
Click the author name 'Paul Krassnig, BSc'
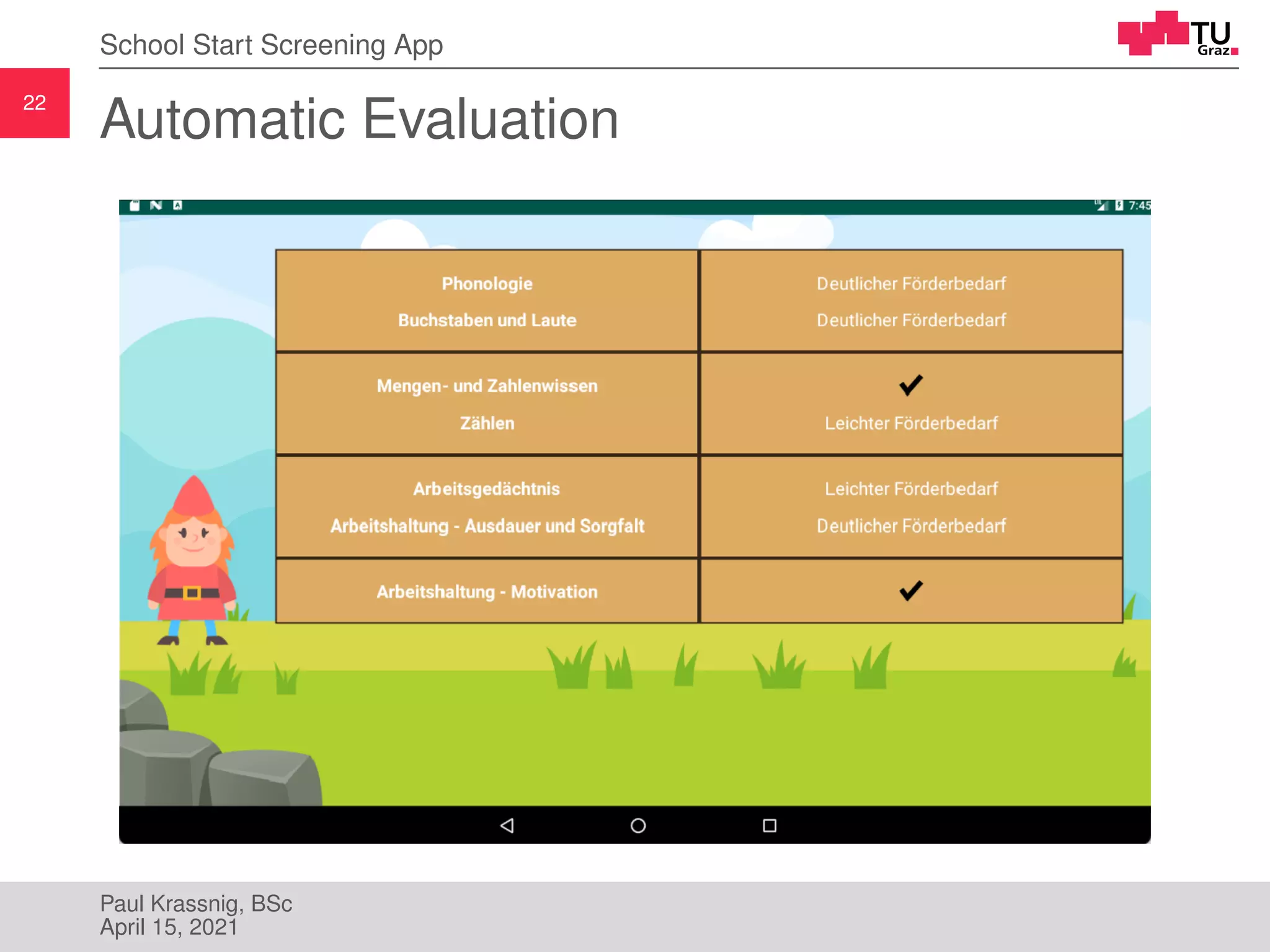click(196, 904)
